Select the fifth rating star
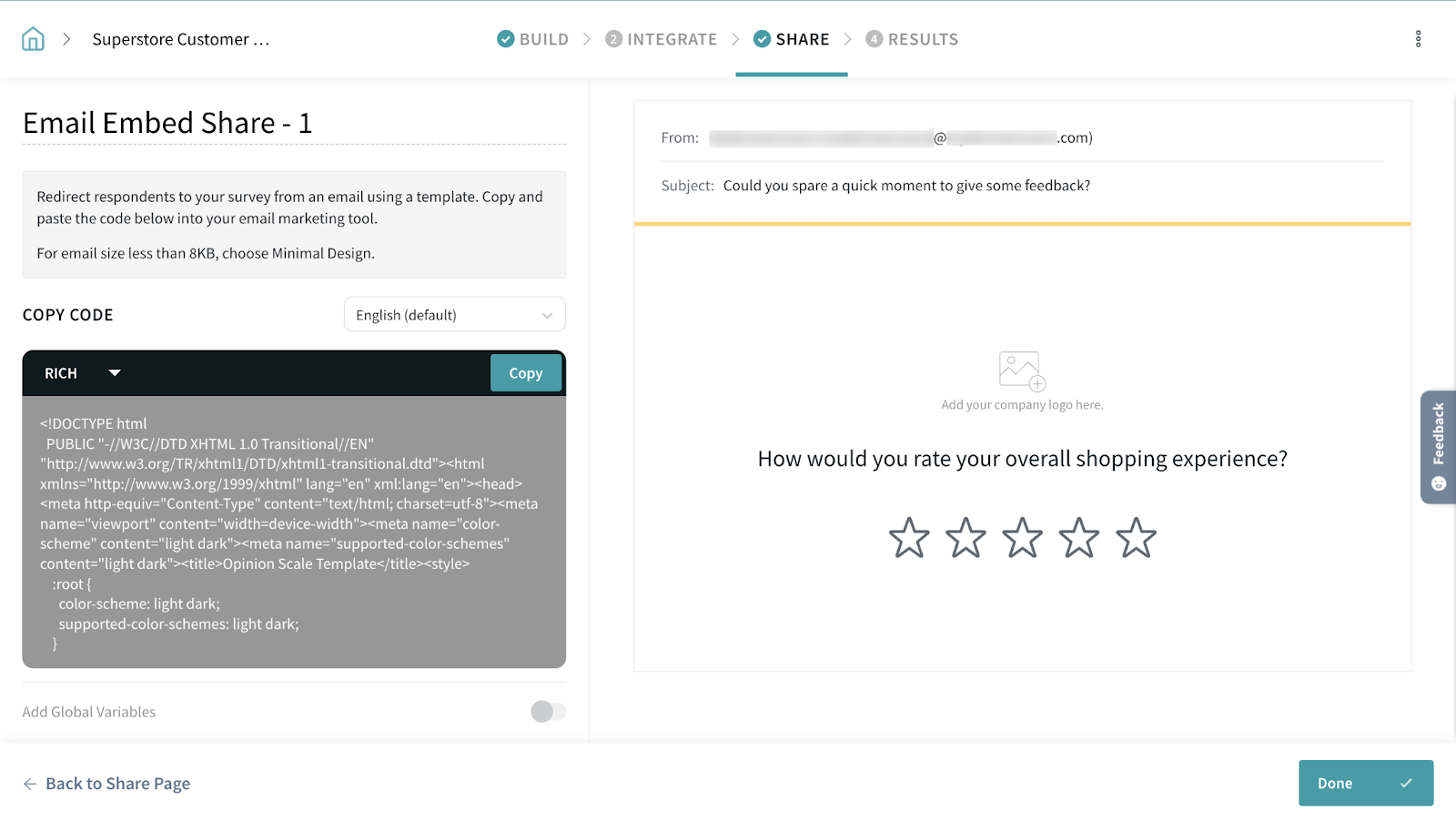 coord(1136,538)
